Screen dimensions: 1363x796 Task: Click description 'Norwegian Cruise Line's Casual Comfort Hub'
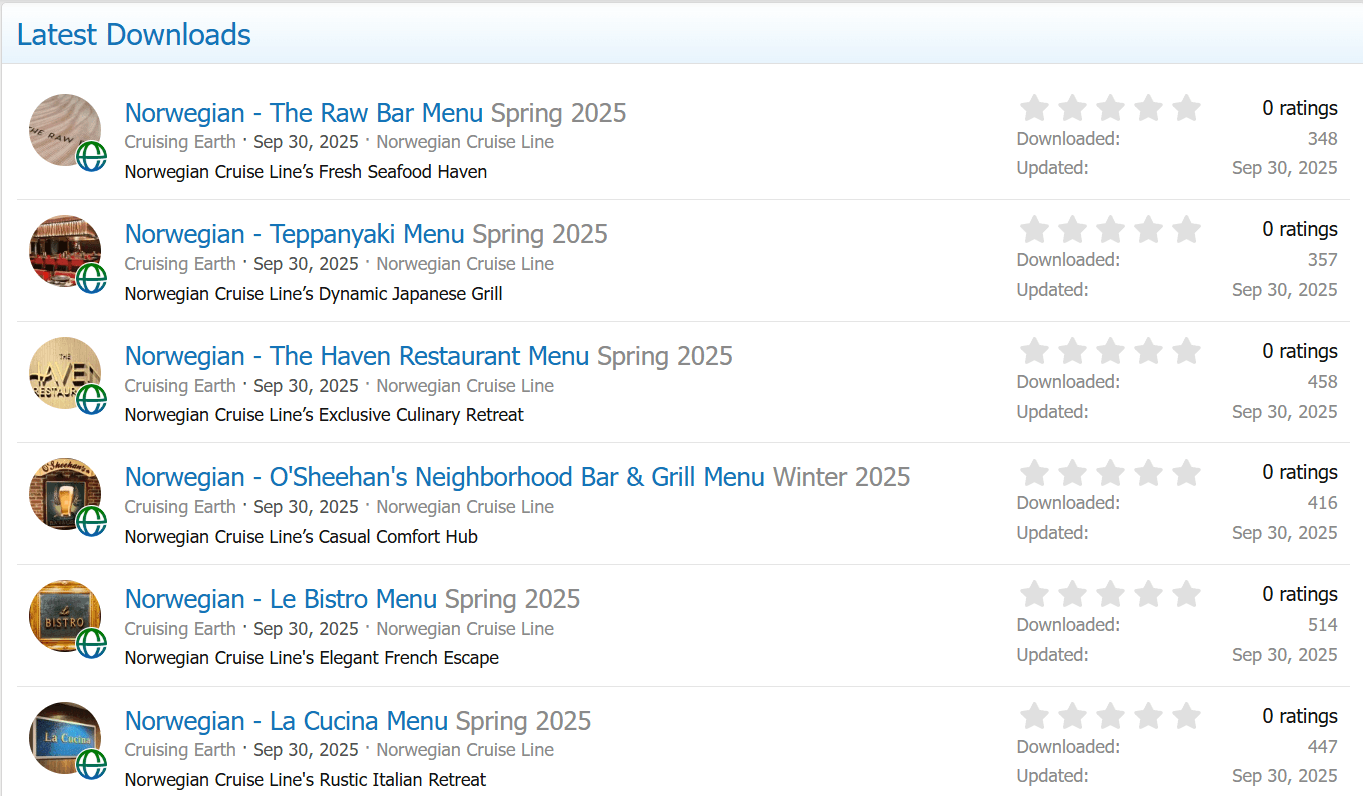301,537
